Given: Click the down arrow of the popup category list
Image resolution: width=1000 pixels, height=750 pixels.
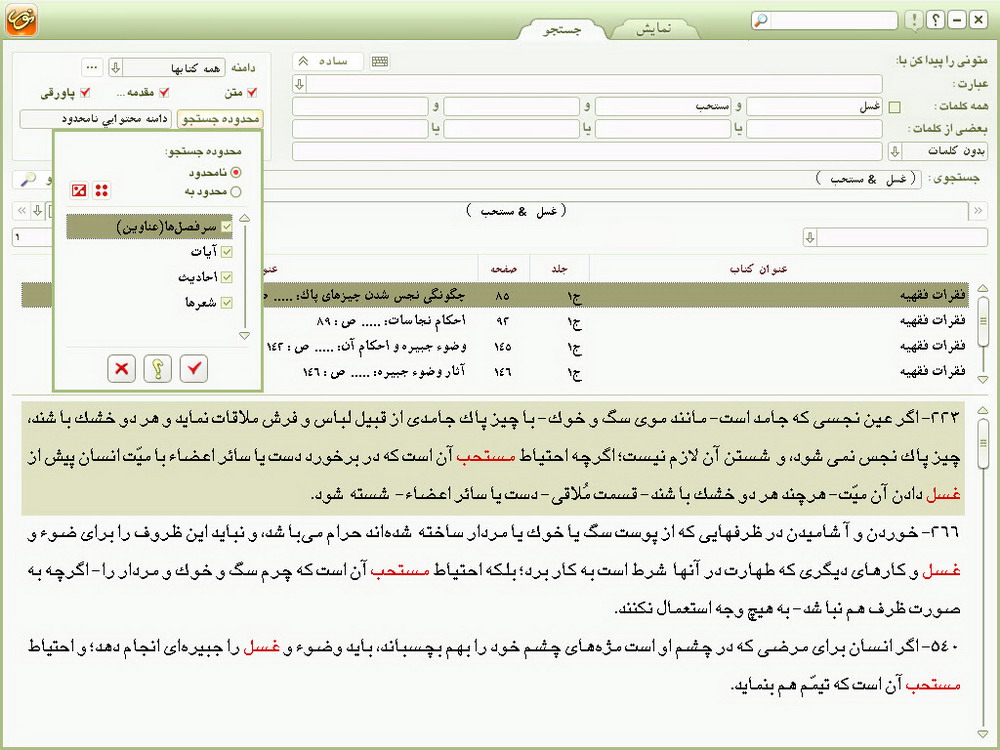Looking at the screenshot, I should click(244, 335).
